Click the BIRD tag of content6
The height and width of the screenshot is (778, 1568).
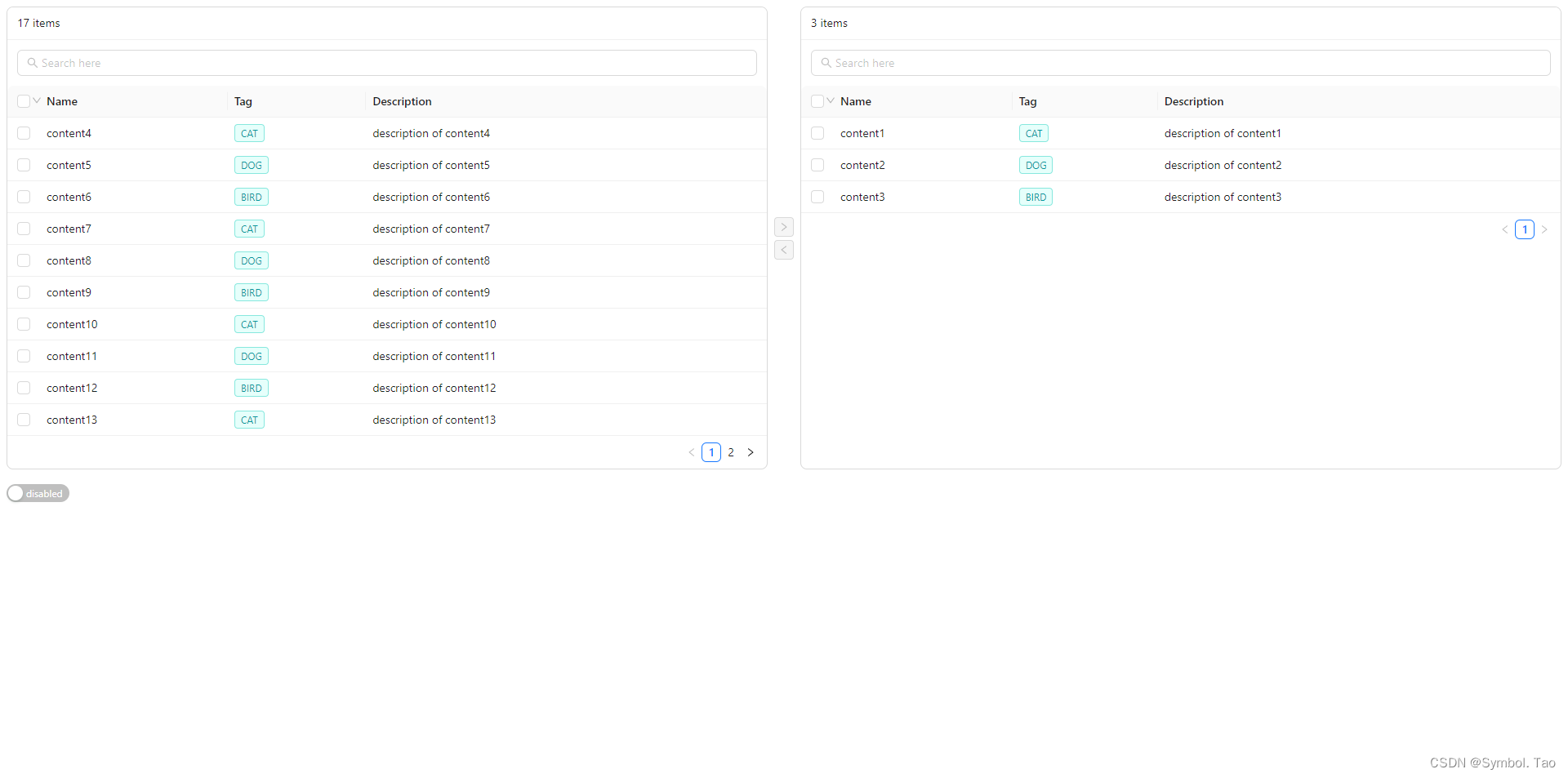tap(252, 197)
